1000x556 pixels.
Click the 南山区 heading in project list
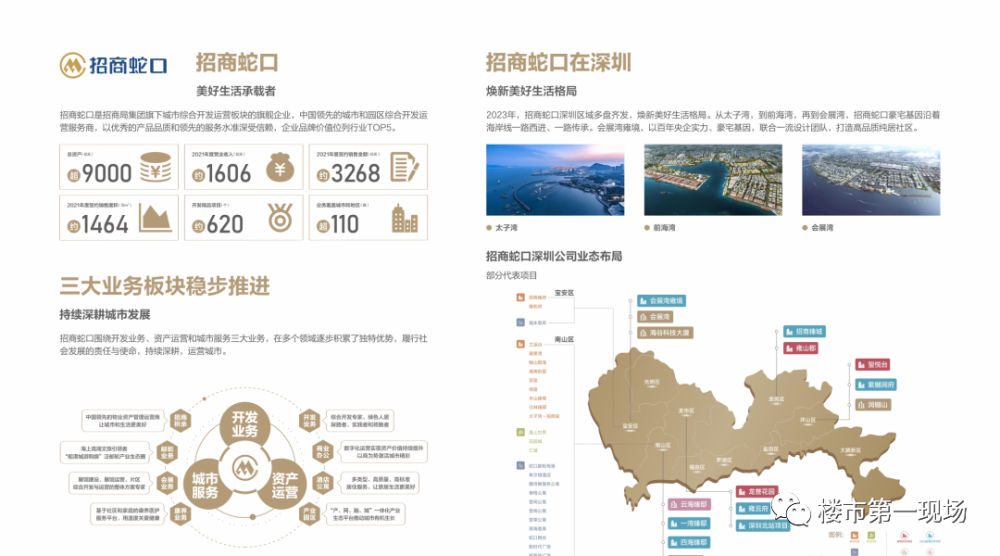[x=564, y=339]
